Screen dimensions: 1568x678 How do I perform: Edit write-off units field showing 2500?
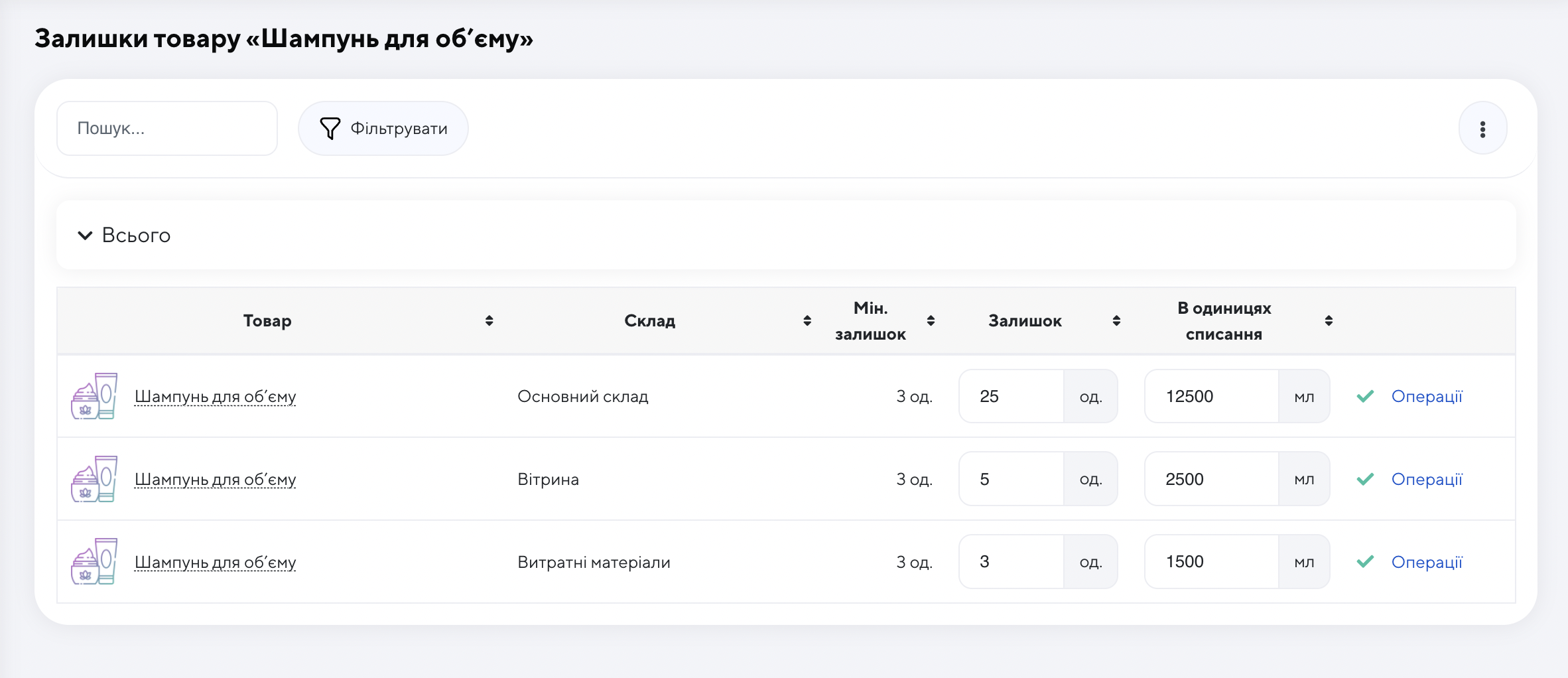coord(1211,479)
